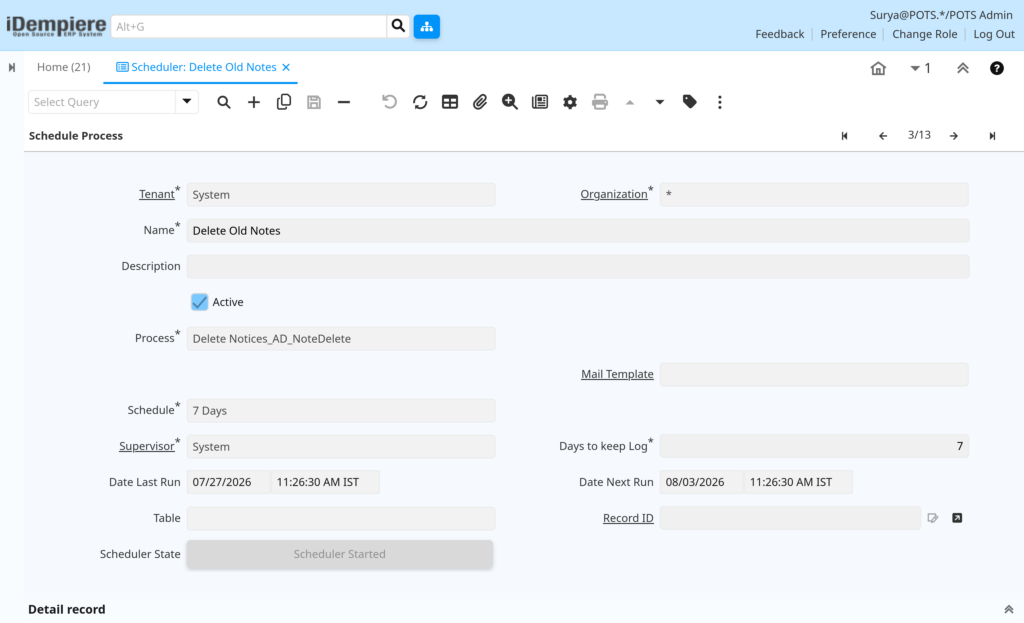Click the Name field with Delete Old Notes
The image size is (1024, 623).
578,231
